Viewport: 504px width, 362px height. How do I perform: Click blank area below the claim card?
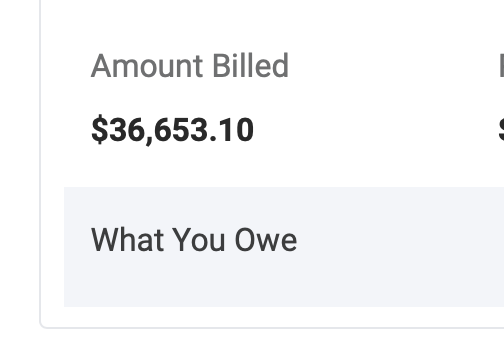tap(252, 347)
